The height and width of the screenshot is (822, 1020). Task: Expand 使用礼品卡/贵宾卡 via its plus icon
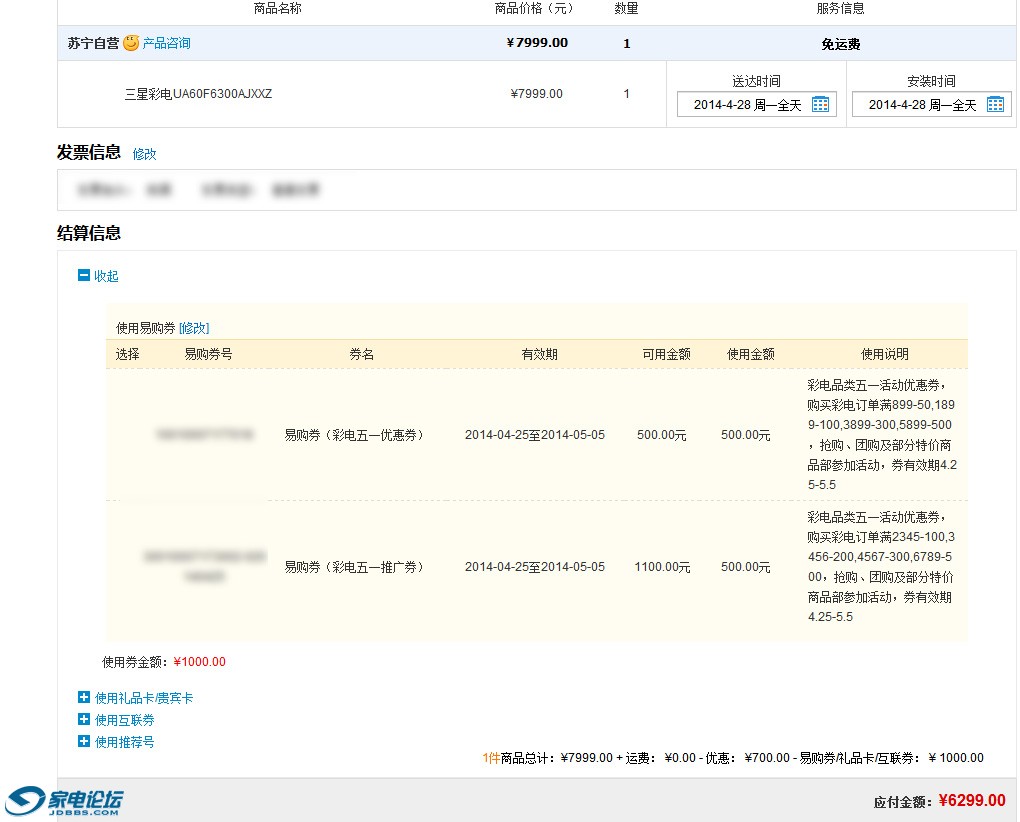click(84, 698)
